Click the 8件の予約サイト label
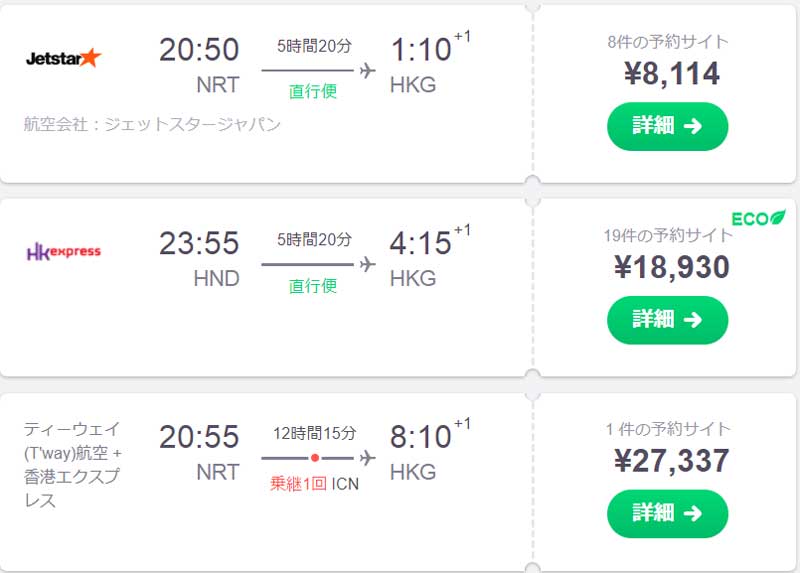Viewport: 800px width, 573px height. [x=668, y=42]
